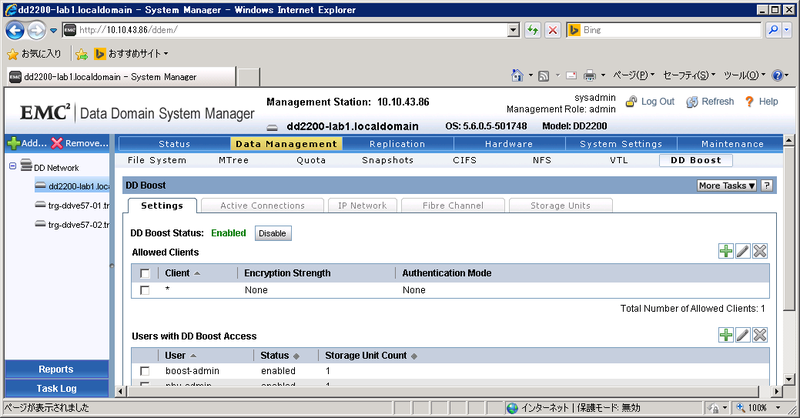Toggle select-all checkbox in Allowed Clients header

coord(145,274)
